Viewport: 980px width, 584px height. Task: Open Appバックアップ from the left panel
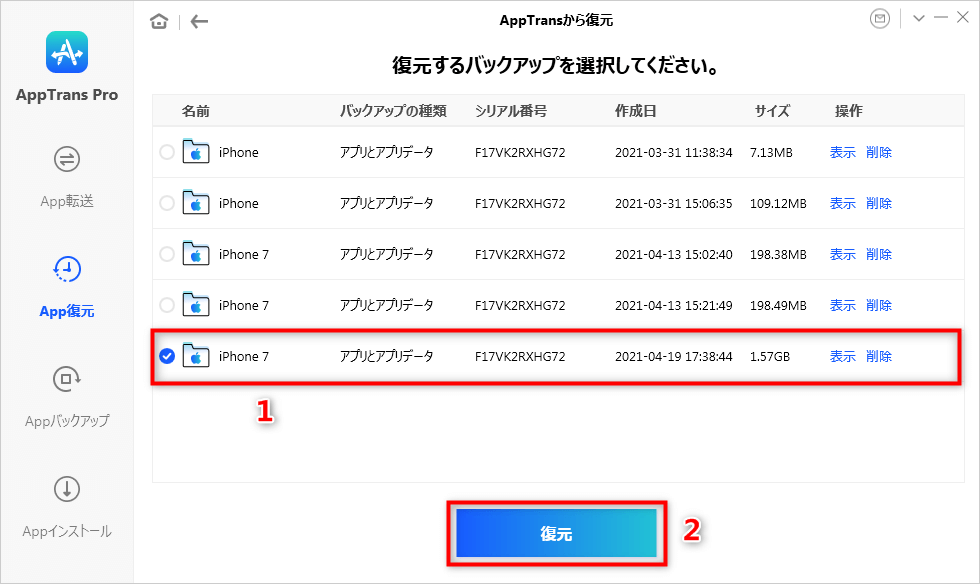coord(65,395)
